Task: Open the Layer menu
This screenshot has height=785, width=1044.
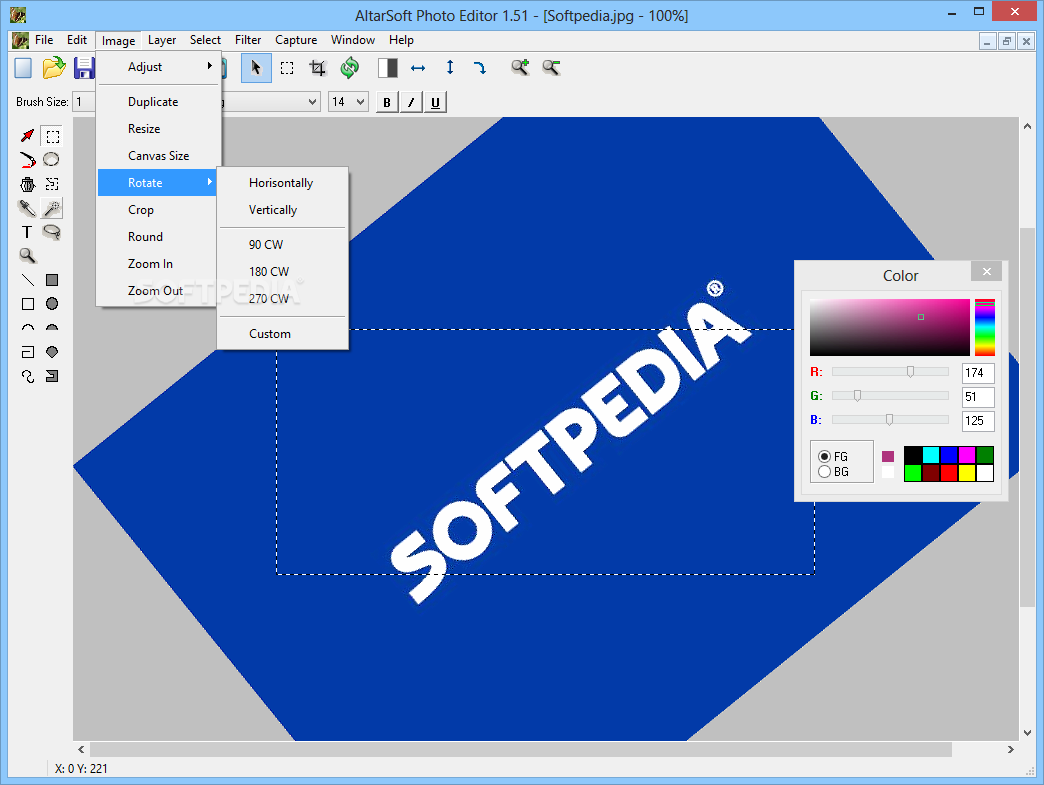Action: point(162,40)
